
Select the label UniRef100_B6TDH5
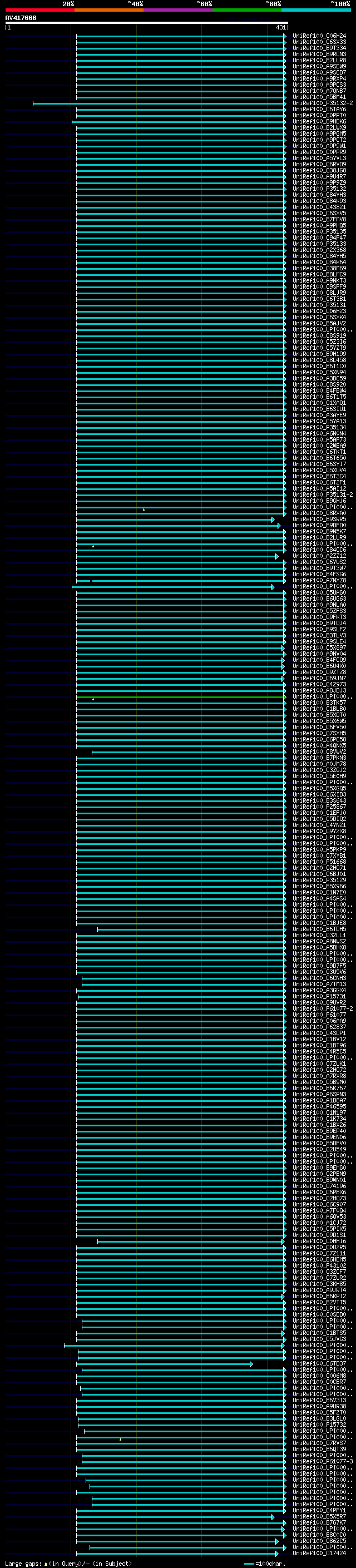tap(319, 929)
